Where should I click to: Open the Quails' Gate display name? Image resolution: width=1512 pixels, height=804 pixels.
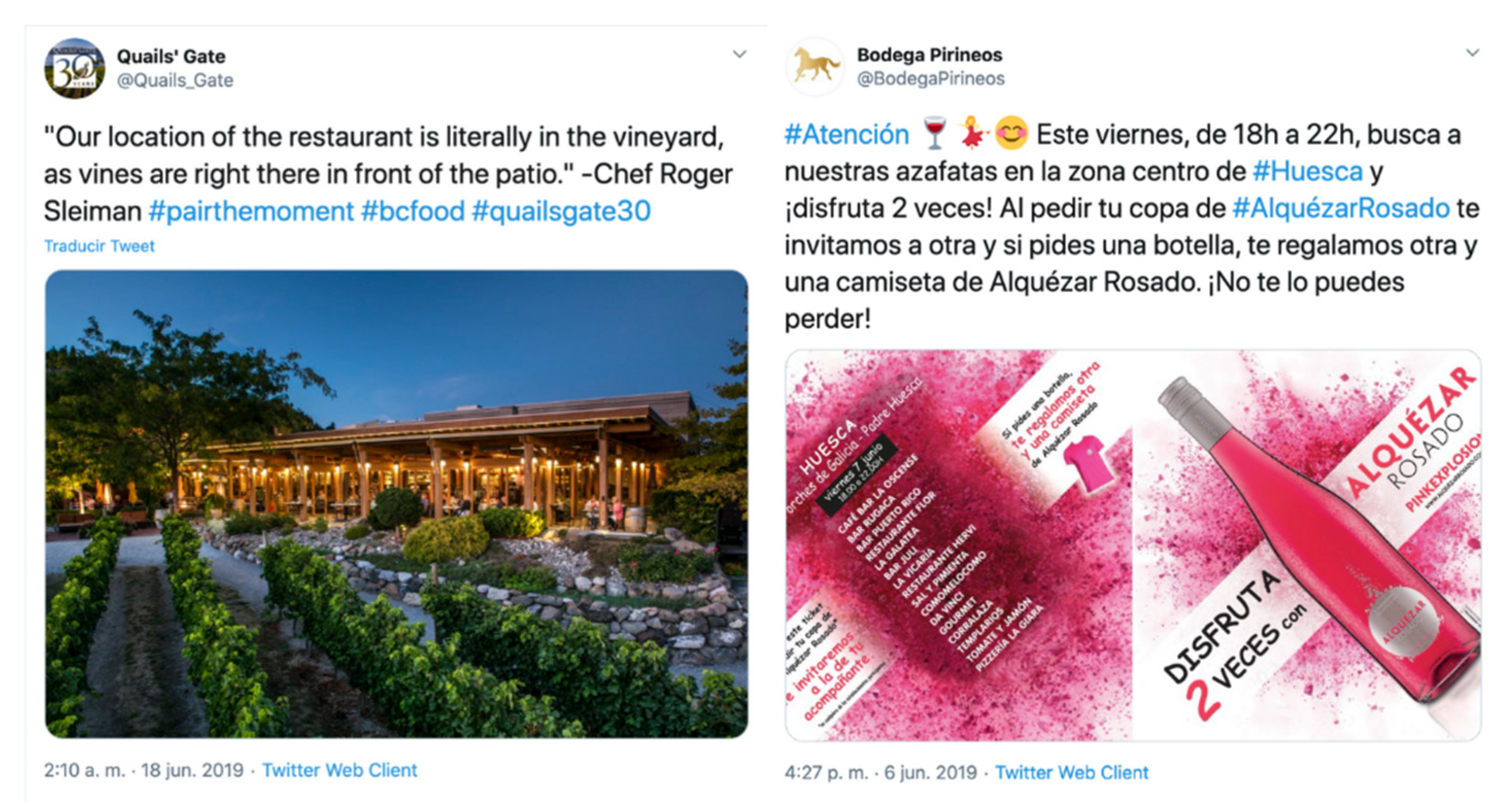click(x=171, y=56)
